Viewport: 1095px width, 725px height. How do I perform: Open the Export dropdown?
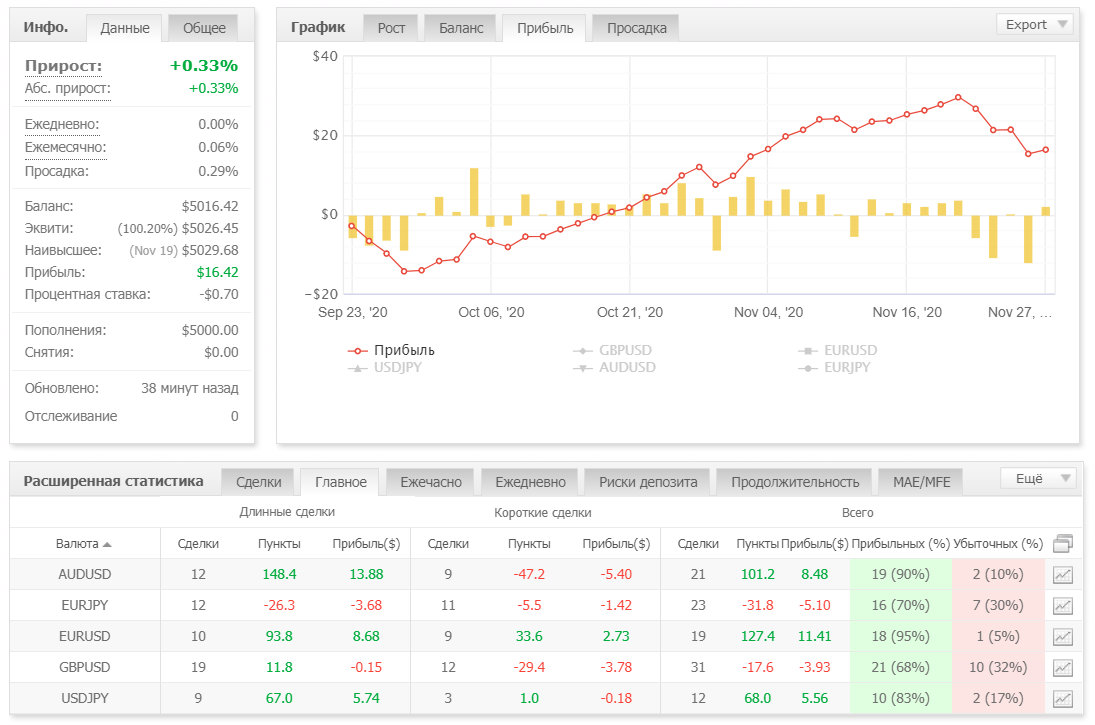pos(1036,24)
